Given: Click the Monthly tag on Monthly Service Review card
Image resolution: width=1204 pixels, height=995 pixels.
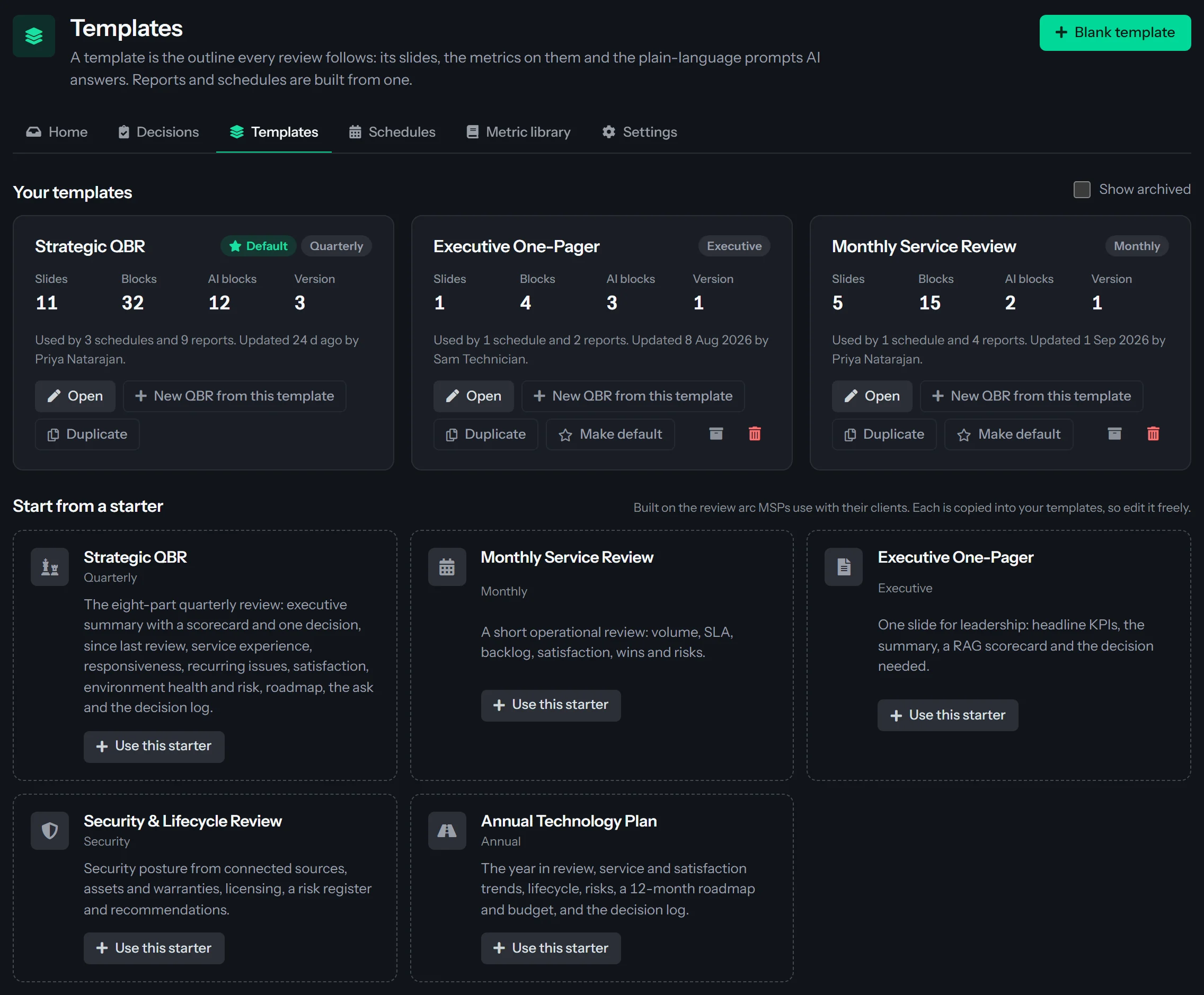Looking at the screenshot, I should [x=1137, y=246].
